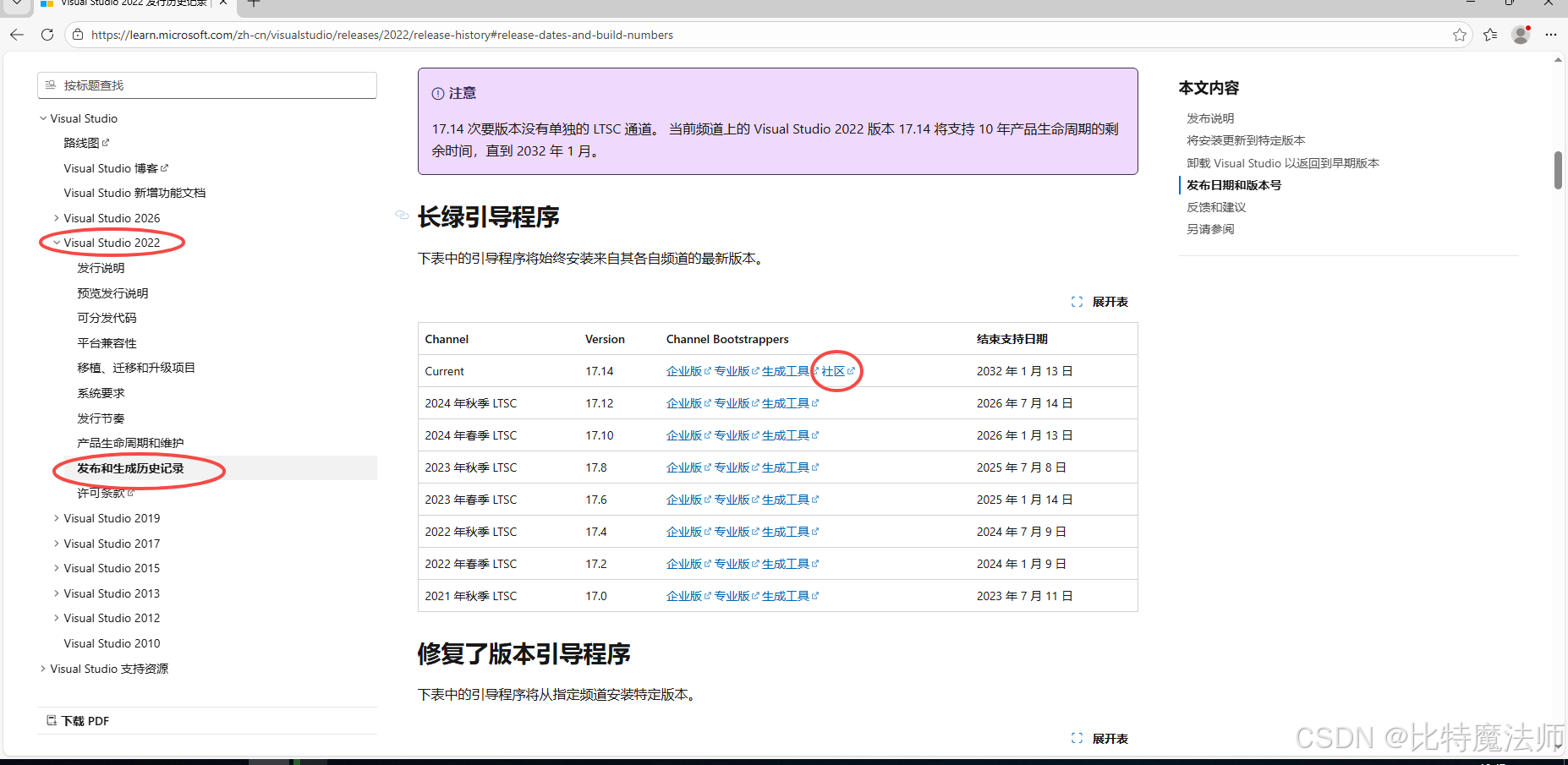The image size is (1568, 765).
Task: Download 专业版 bootstrapper for version 17.12
Action: [737, 403]
